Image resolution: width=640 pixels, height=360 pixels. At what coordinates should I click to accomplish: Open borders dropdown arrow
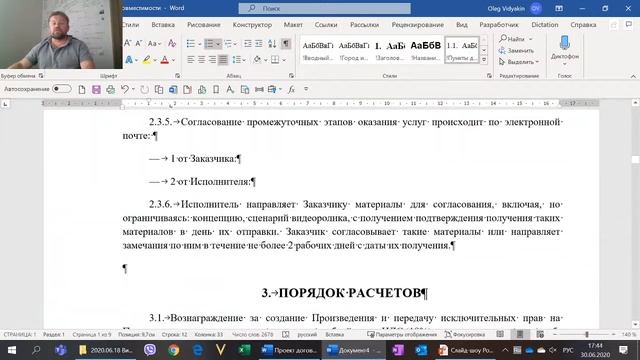[x=284, y=60]
